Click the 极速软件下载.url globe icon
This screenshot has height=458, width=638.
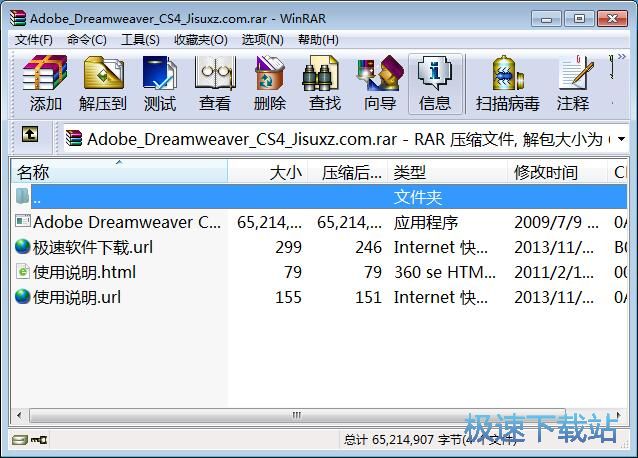click(x=23, y=246)
